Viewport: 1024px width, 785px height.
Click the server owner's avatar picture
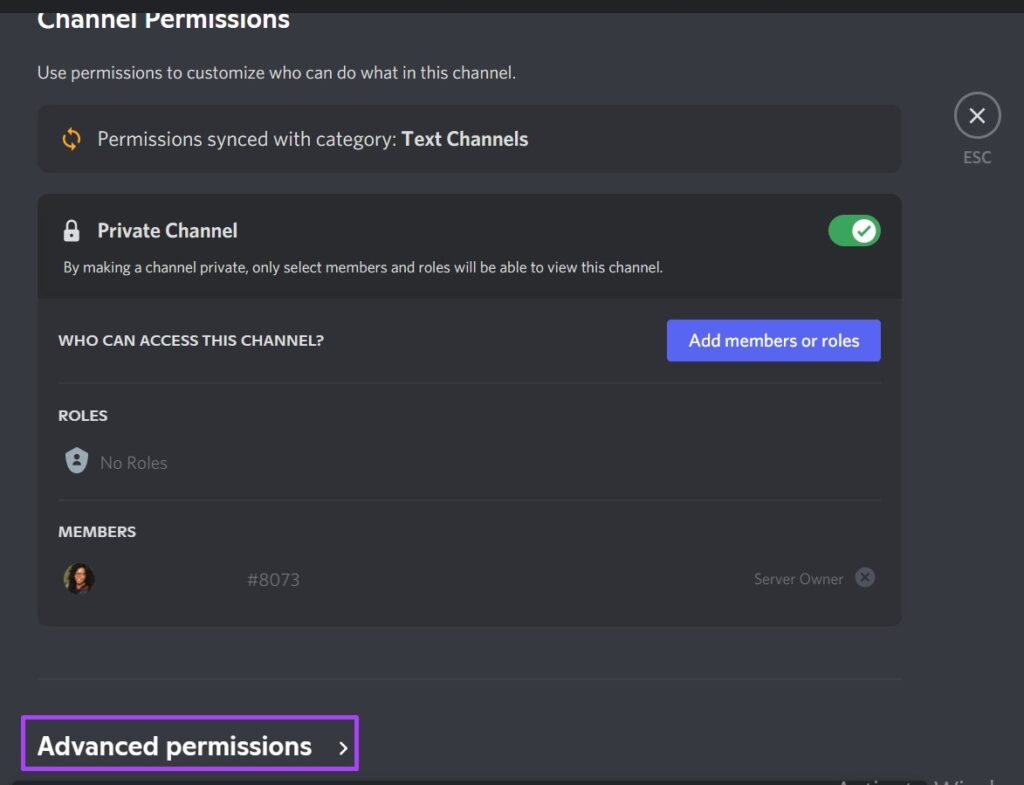click(79, 578)
